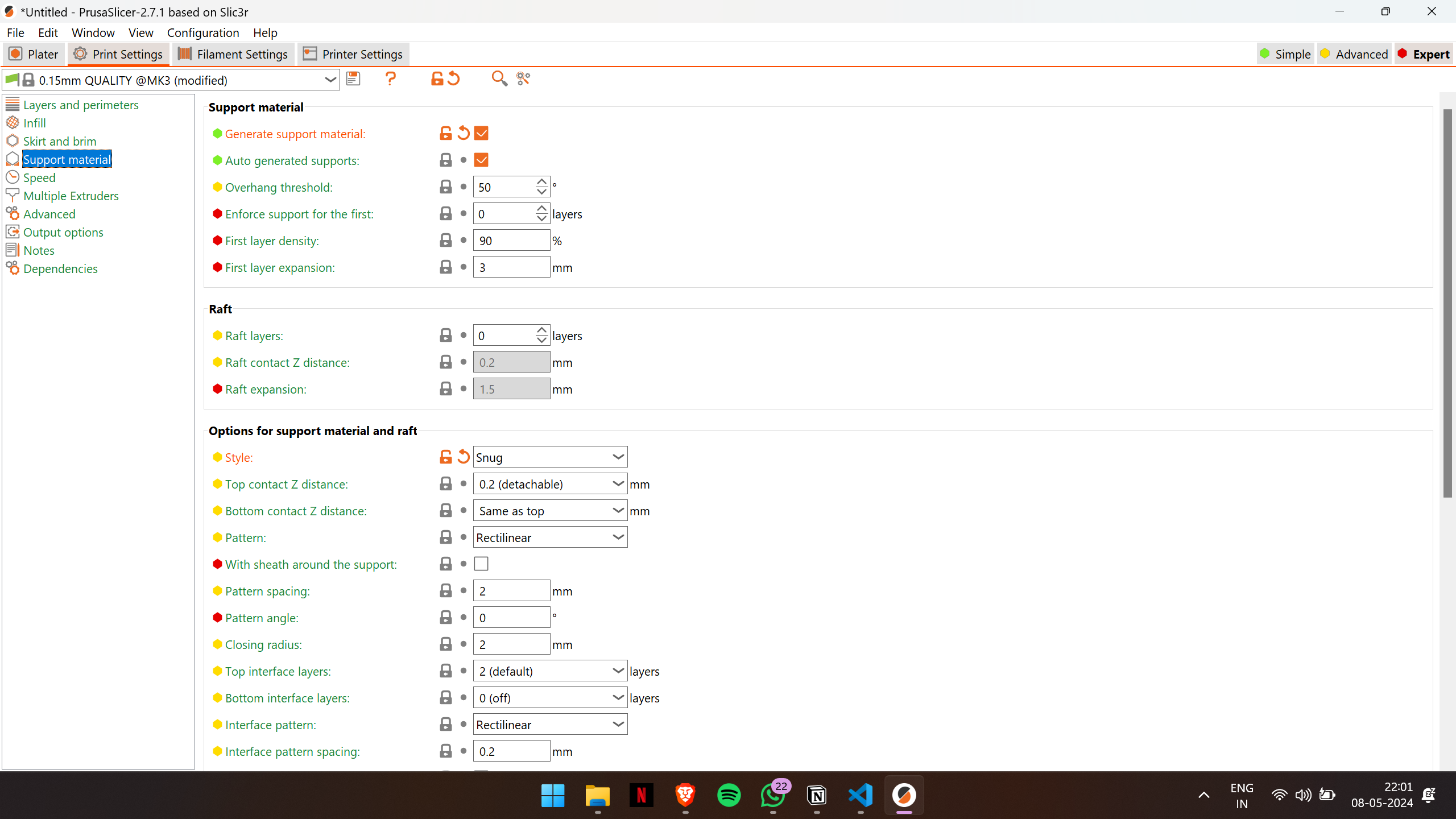The width and height of the screenshot is (1456, 819).
Task: Open the Brave browser from the taskbar
Action: click(x=685, y=795)
